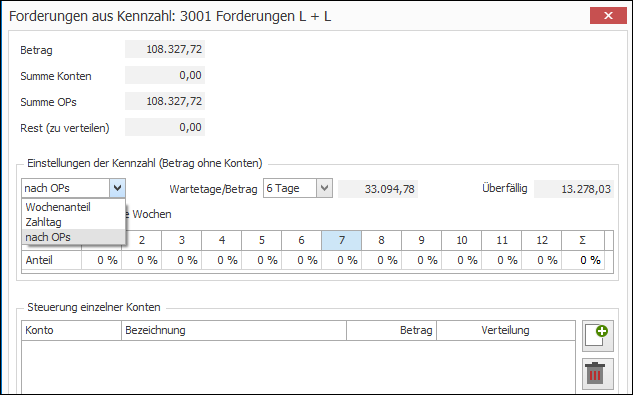This screenshot has width=633, height=395.
Task: Select week column header 7
Action: pyautogui.click(x=342, y=240)
